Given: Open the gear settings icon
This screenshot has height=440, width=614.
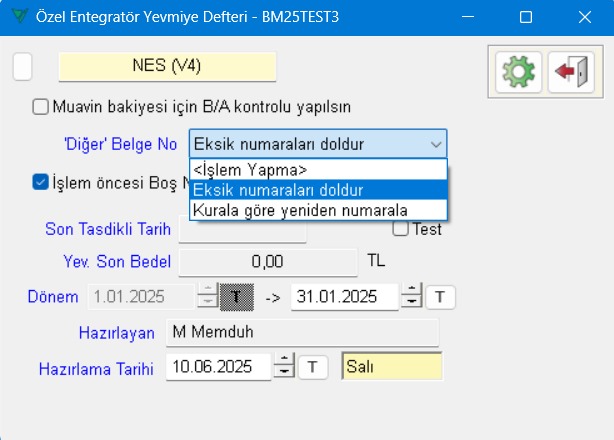Looking at the screenshot, I should point(517,71).
